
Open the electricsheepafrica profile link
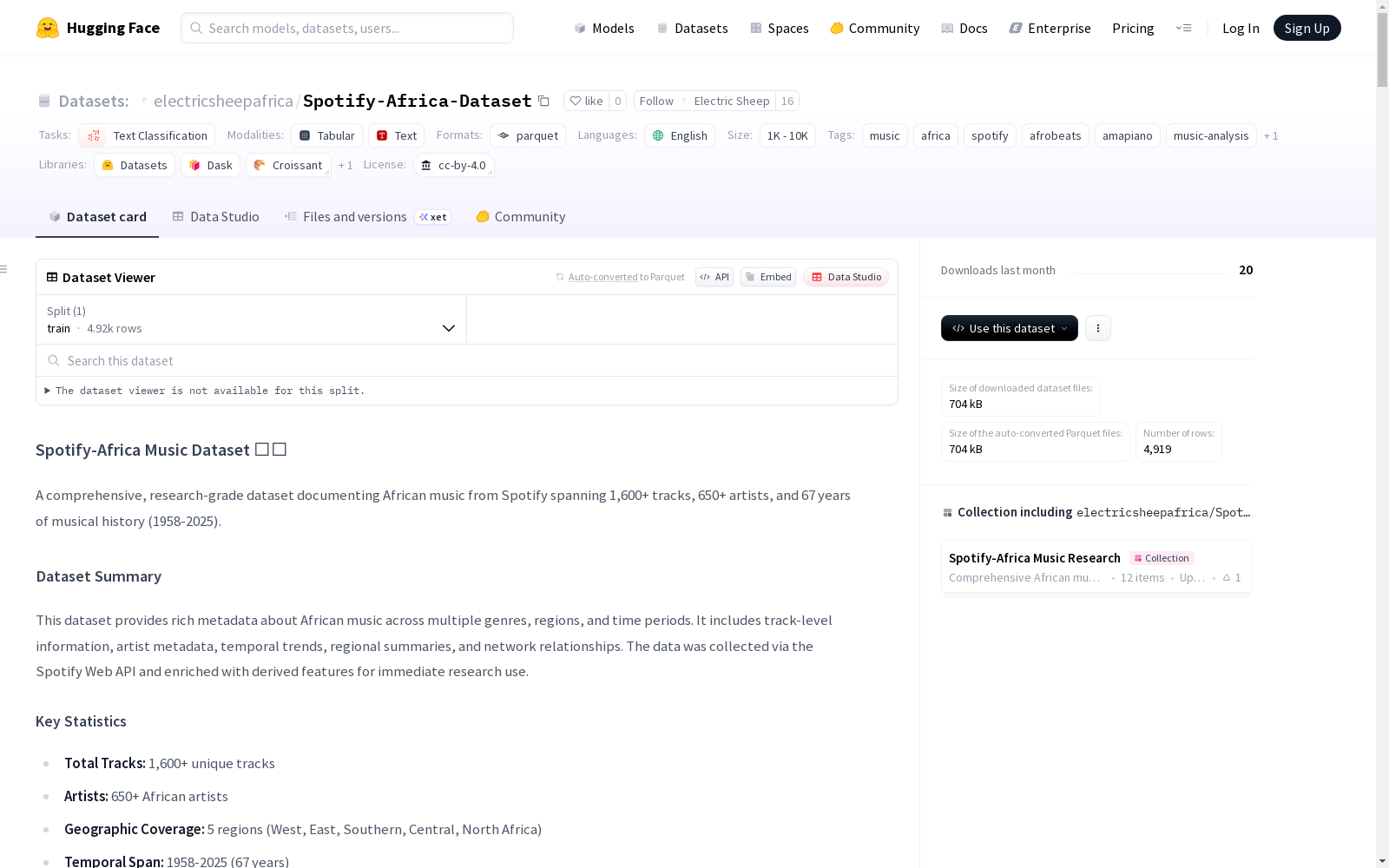tap(223, 101)
